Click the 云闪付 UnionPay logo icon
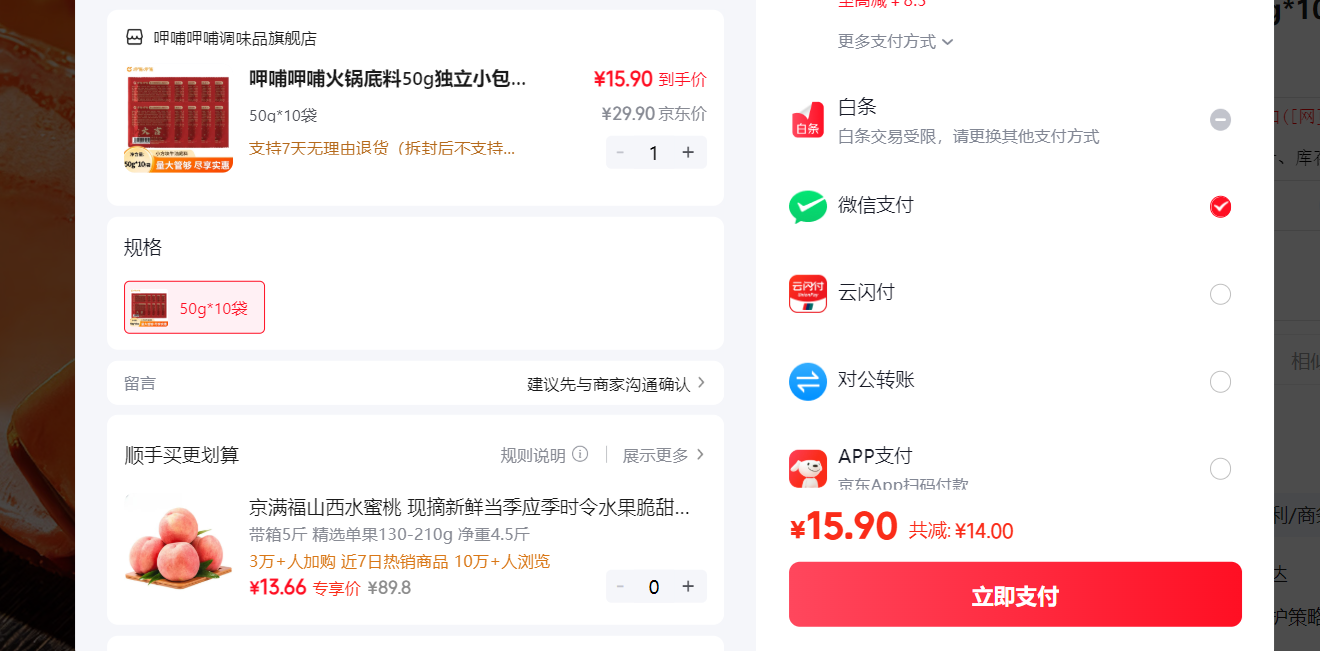Screen dimensions: 1320x651 [x=808, y=294]
